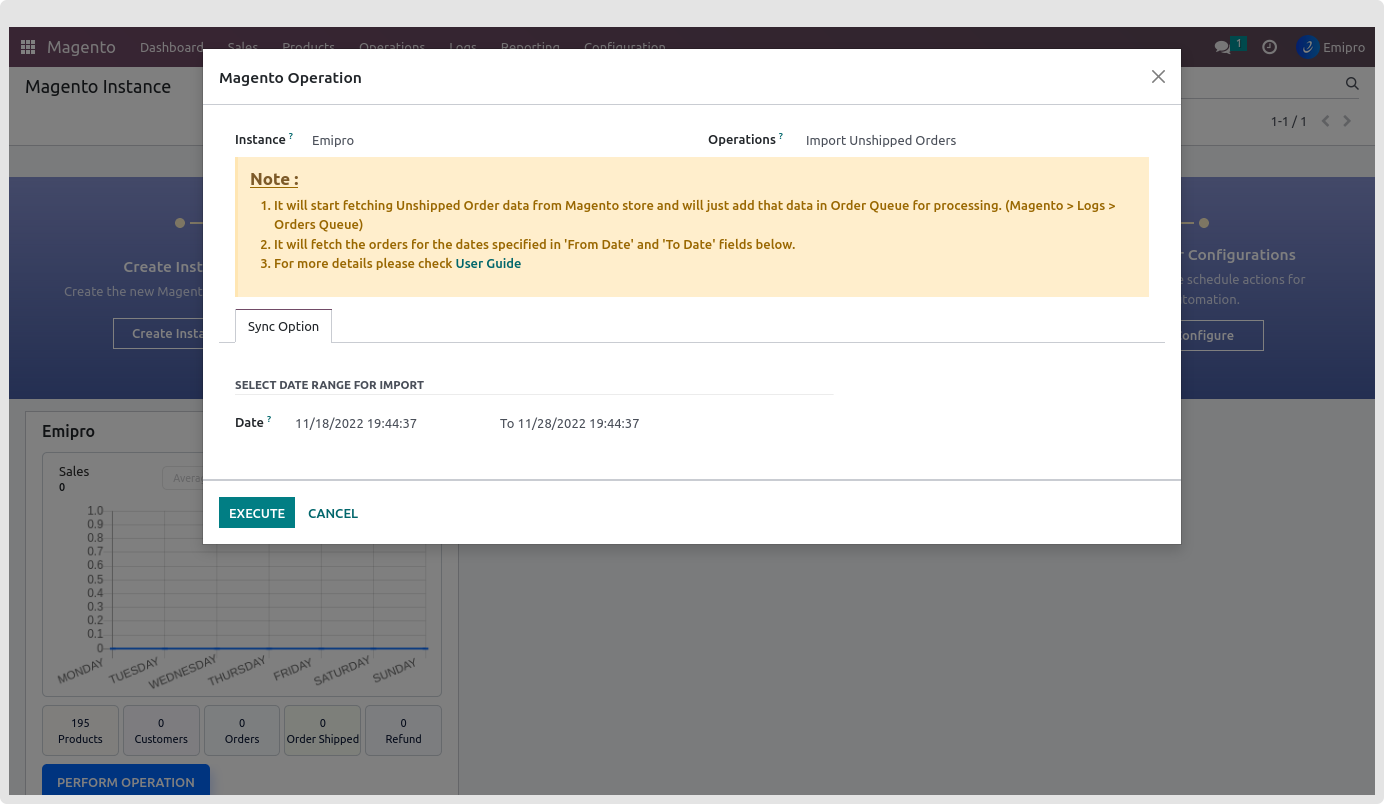Open the apps grid menu icon

[x=28, y=47]
